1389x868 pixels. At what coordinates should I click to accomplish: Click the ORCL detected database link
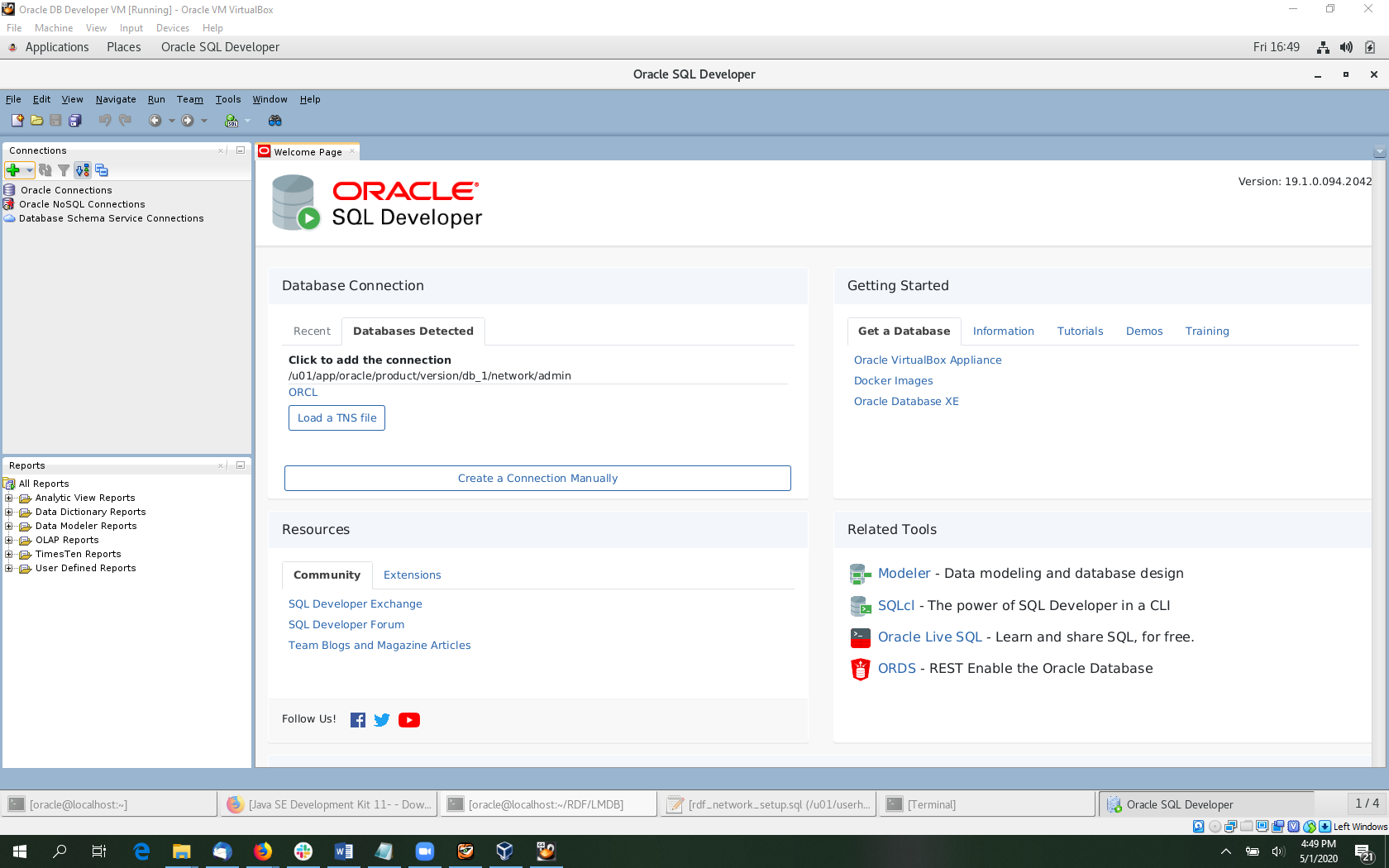(303, 393)
